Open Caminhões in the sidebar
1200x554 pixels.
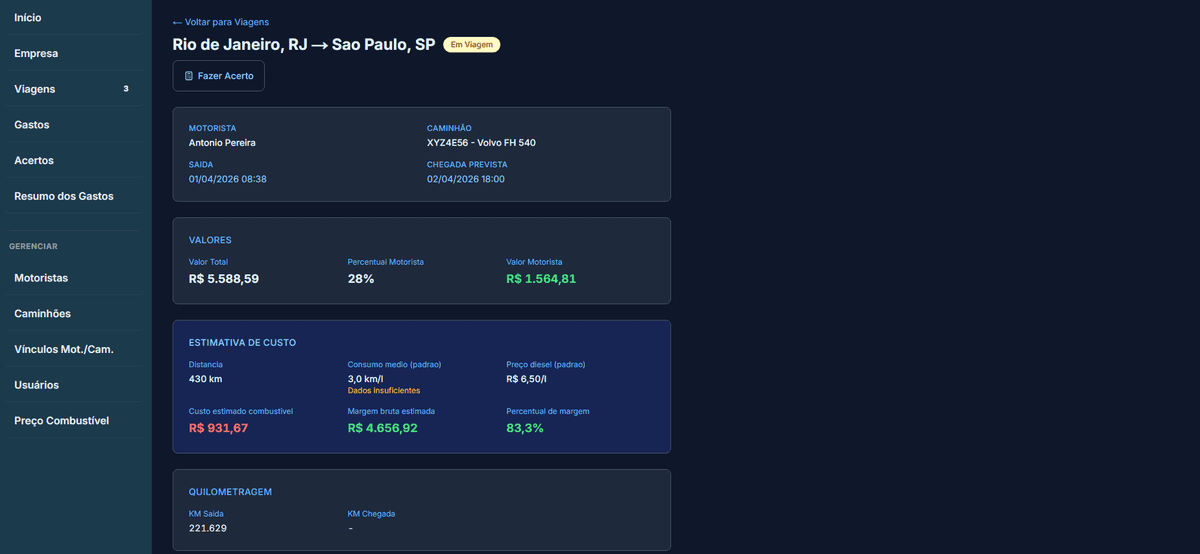pyautogui.click(x=42, y=314)
